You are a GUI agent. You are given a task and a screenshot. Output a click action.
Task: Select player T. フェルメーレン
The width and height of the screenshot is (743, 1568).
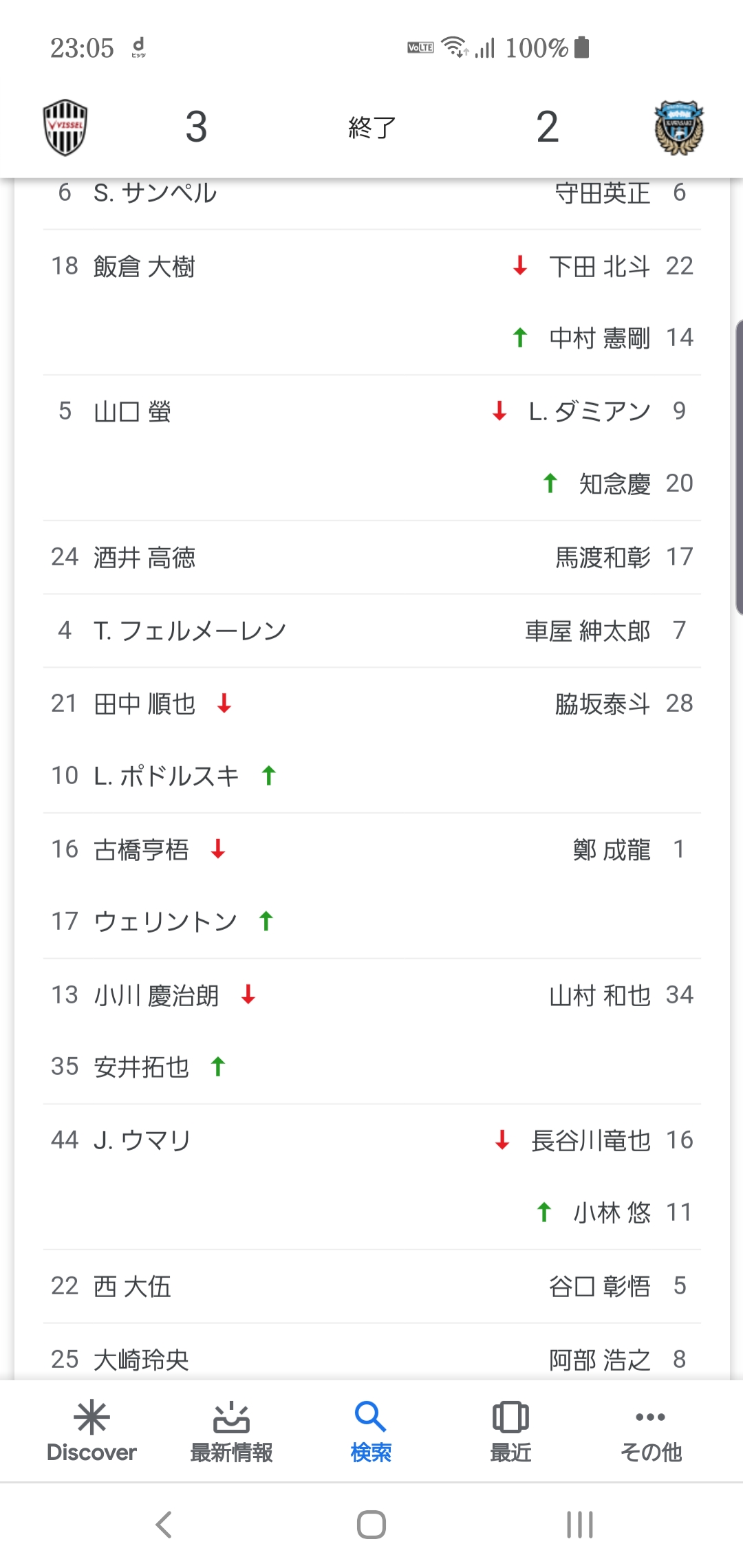(x=189, y=631)
